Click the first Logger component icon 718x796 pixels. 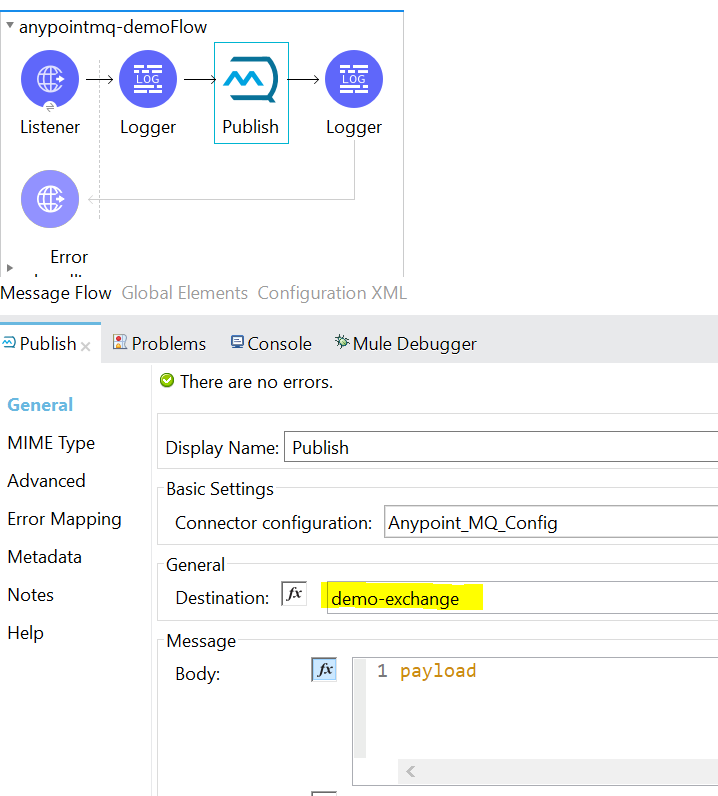148,79
